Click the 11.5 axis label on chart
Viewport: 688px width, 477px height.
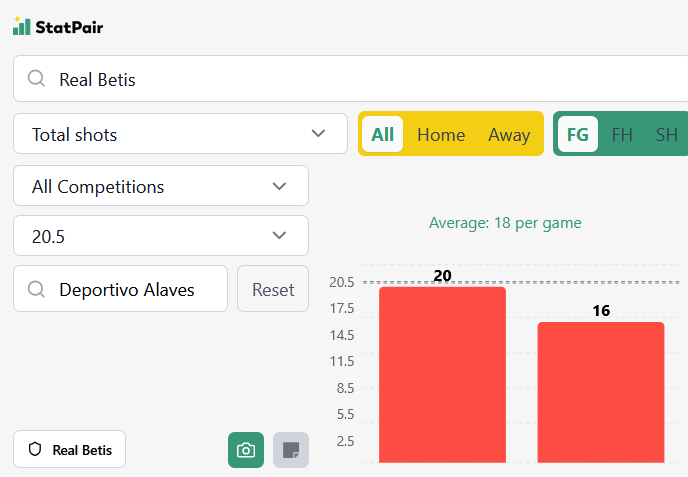[x=342, y=362]
